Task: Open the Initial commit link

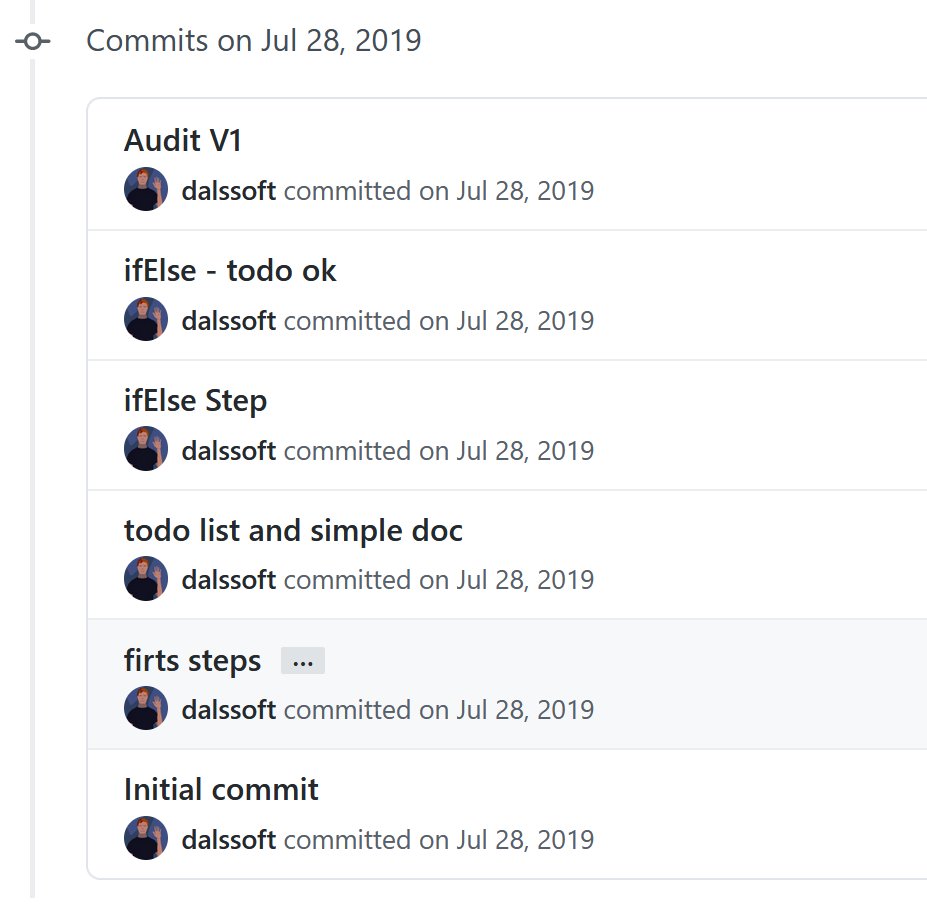Action: tap(221, 790)
